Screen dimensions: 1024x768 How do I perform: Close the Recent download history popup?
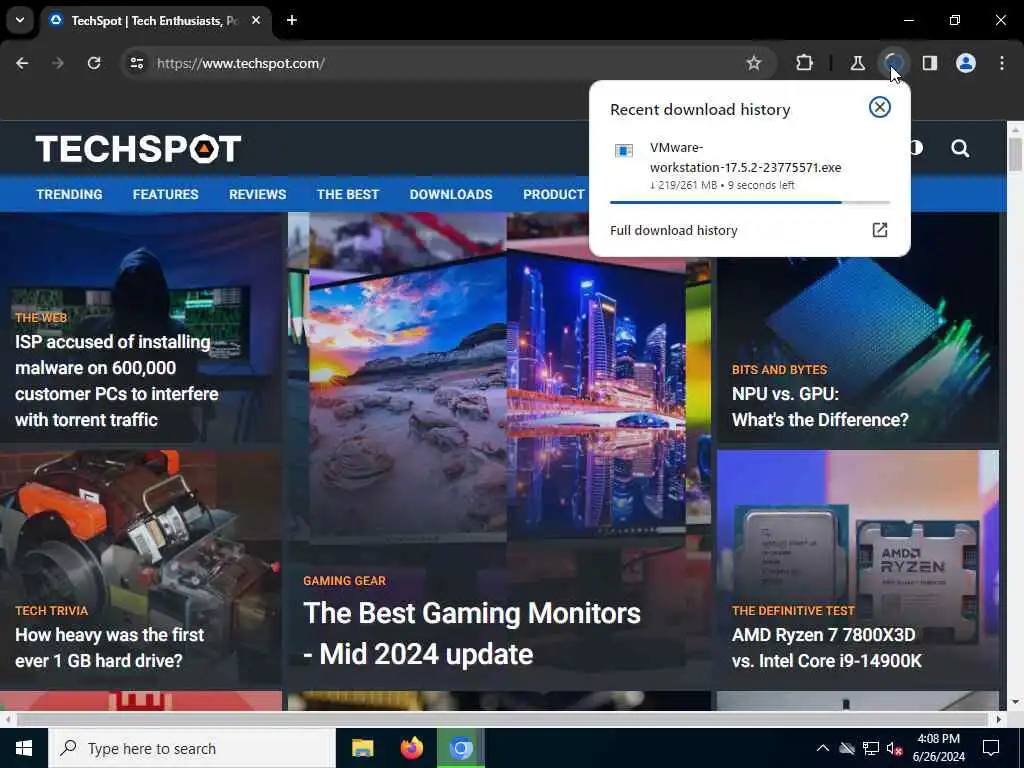(880, 107)
